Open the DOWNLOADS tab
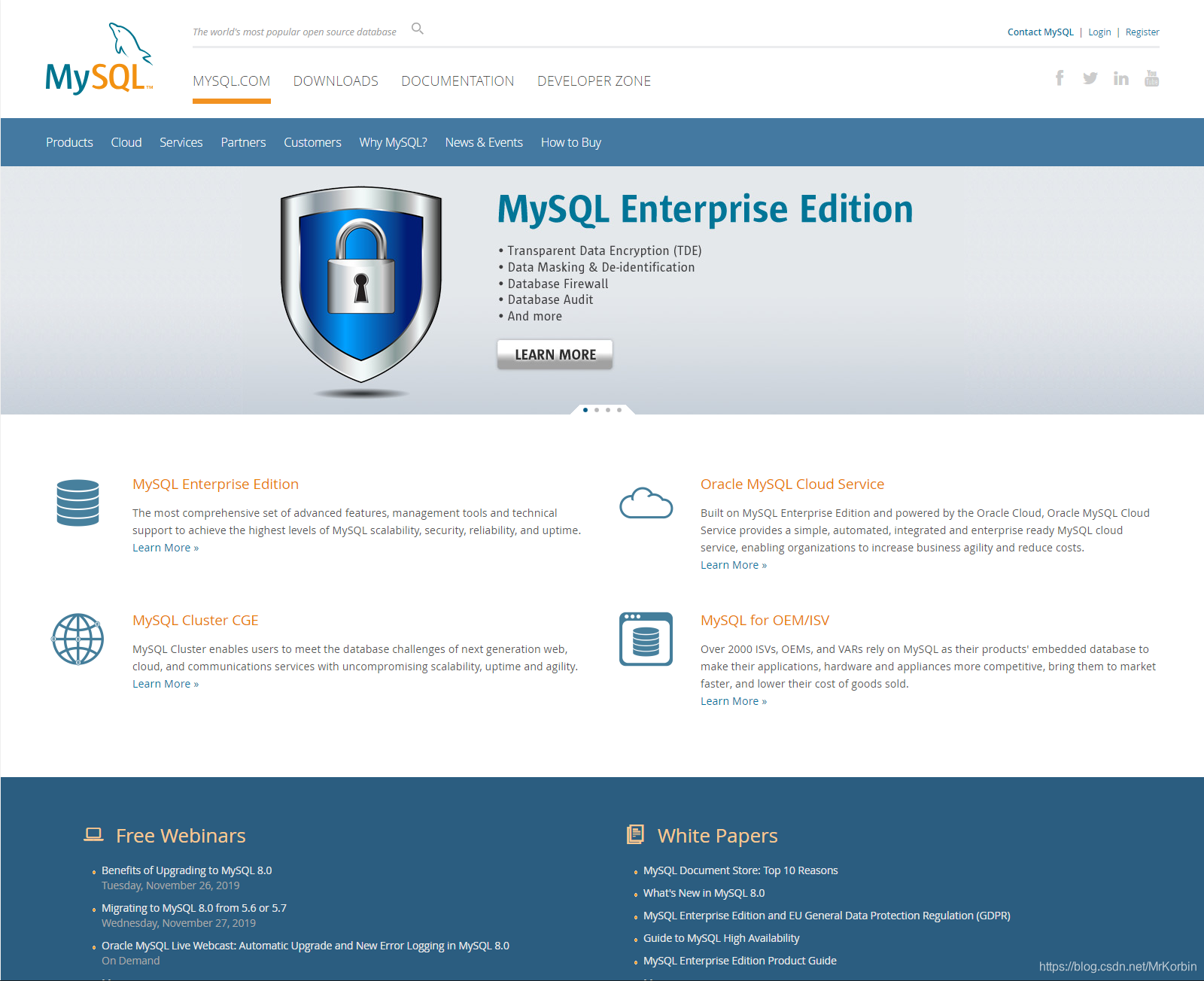This screenshot has width=1204, height=981. coord(336,81)
